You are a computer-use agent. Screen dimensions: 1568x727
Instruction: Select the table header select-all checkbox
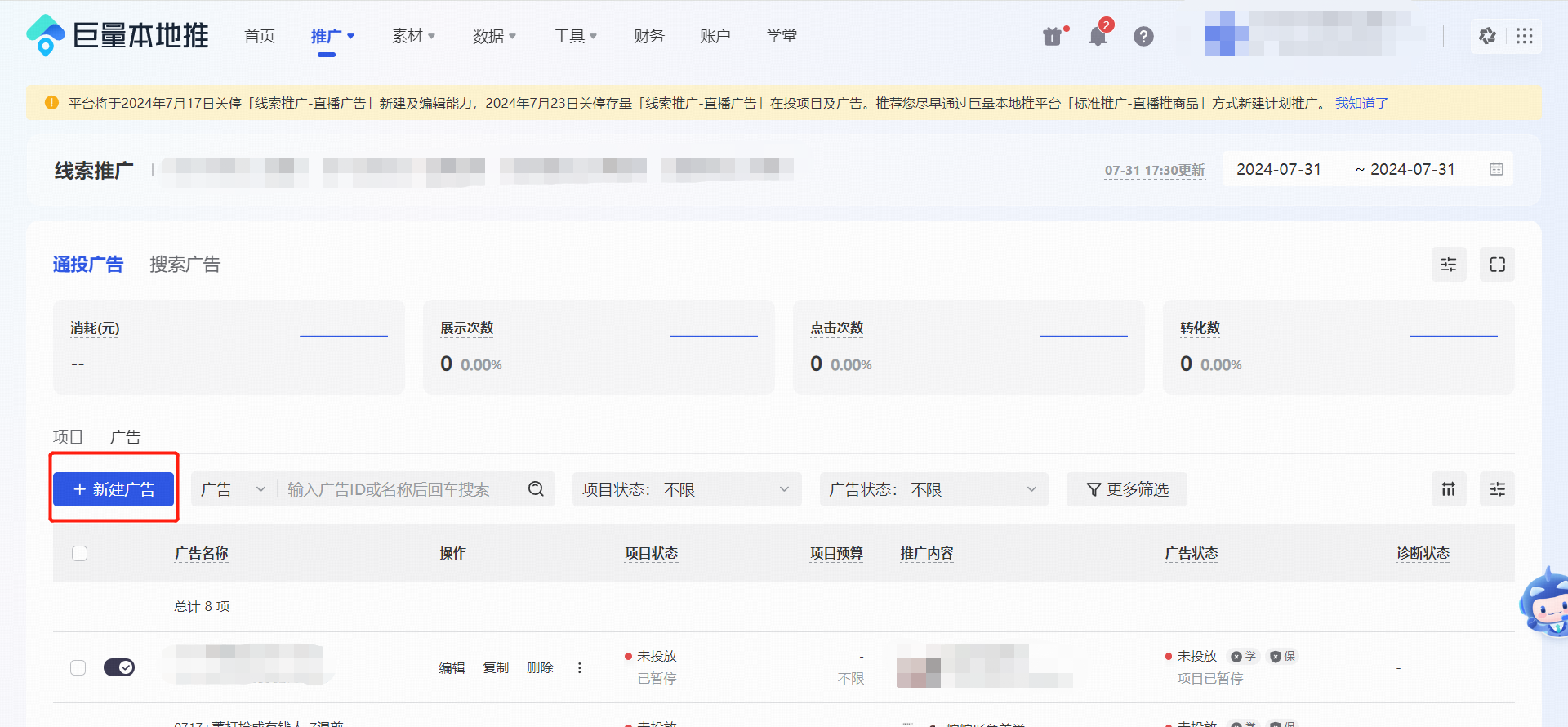pyautogui.click(x=79, y=554)
